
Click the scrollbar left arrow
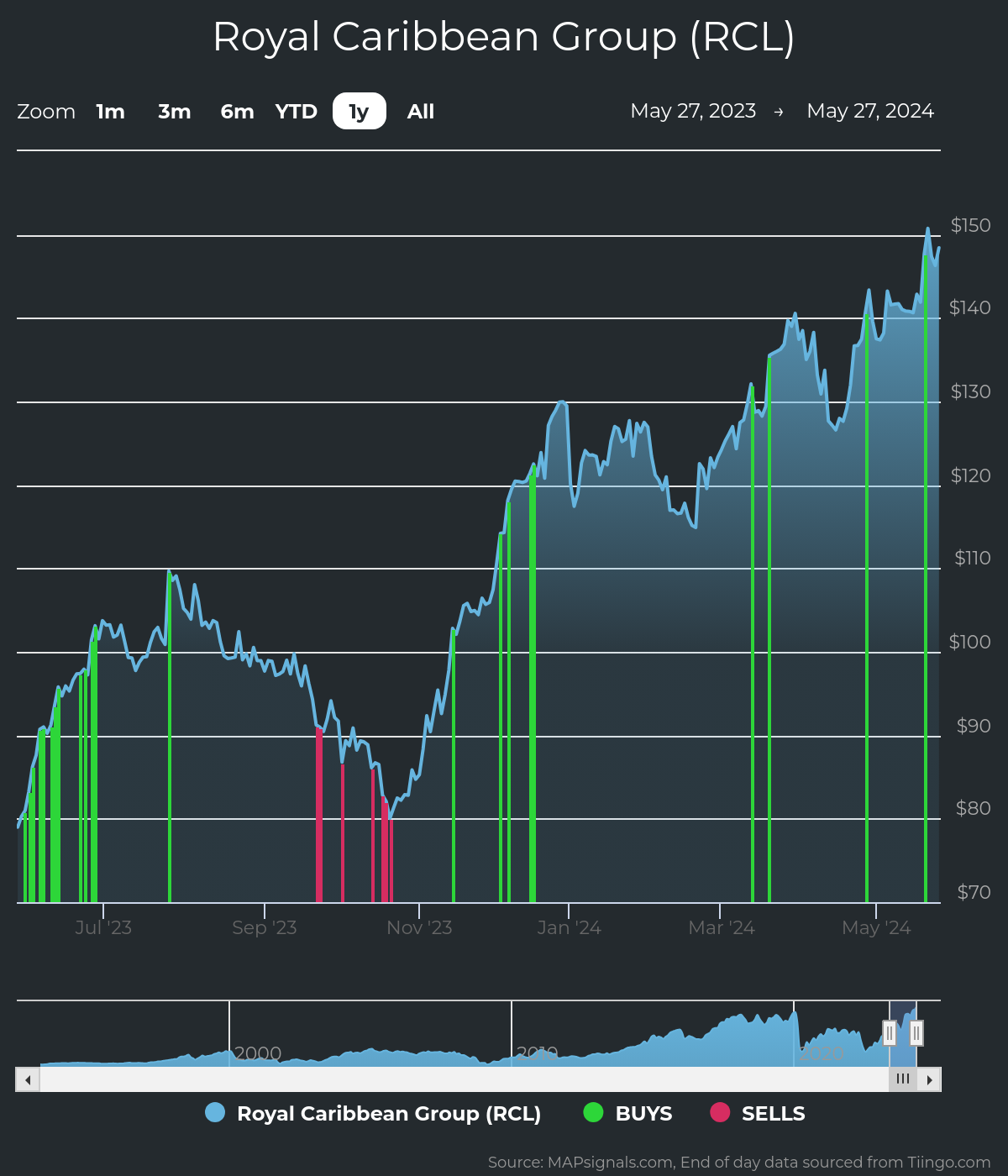pyautogui.click(x=28, y=1079)
